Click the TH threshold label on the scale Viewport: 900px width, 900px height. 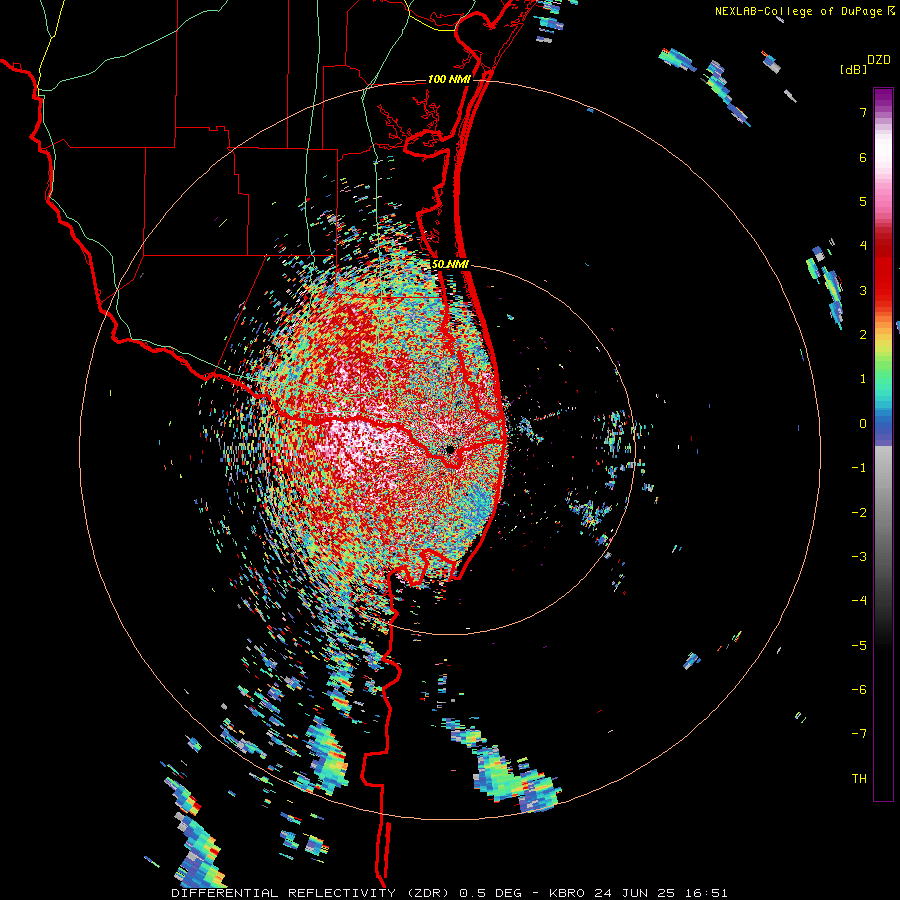tap(859, 779)
